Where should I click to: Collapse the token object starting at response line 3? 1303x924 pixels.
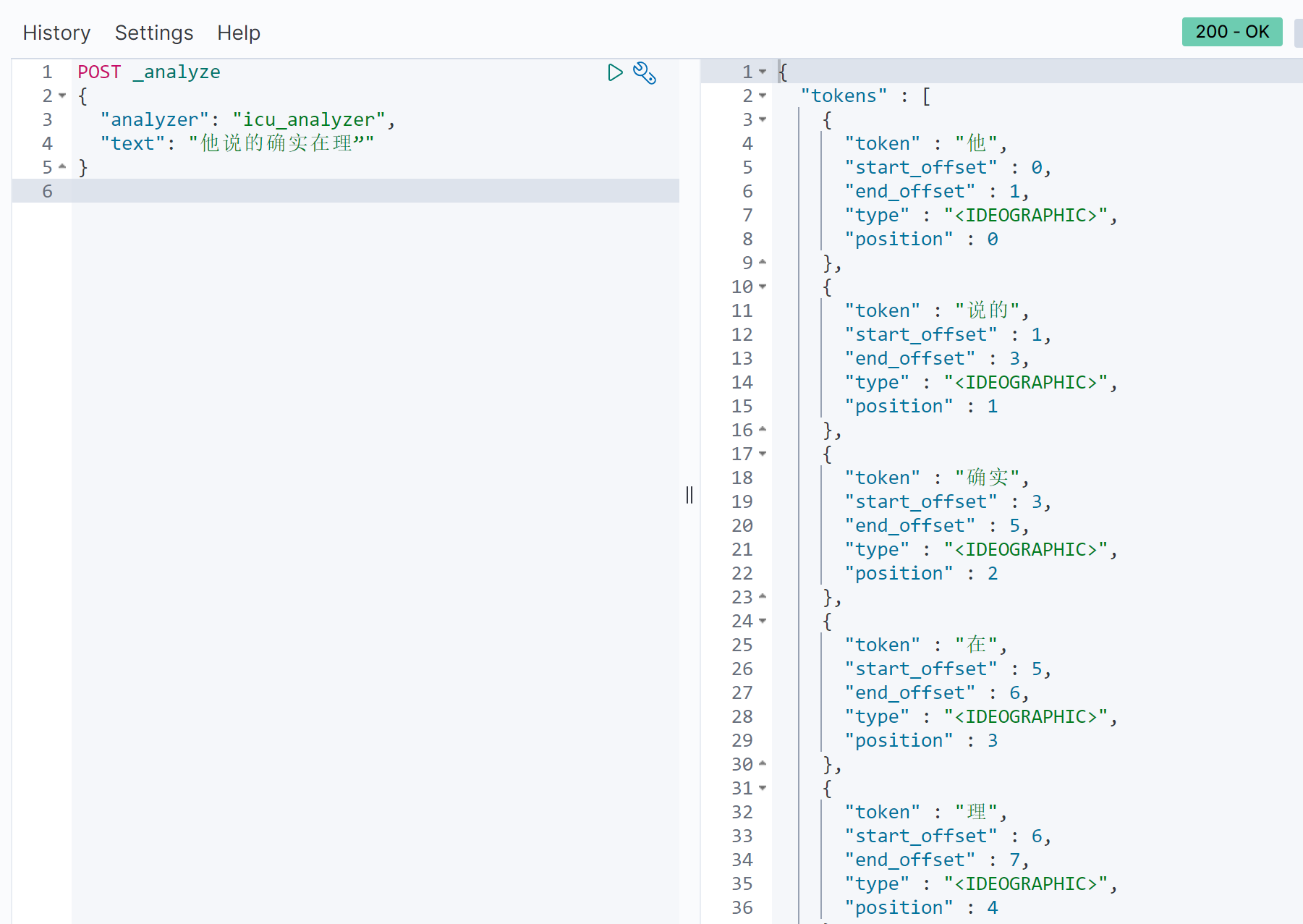pyautogui.click(x=763, y=119)
